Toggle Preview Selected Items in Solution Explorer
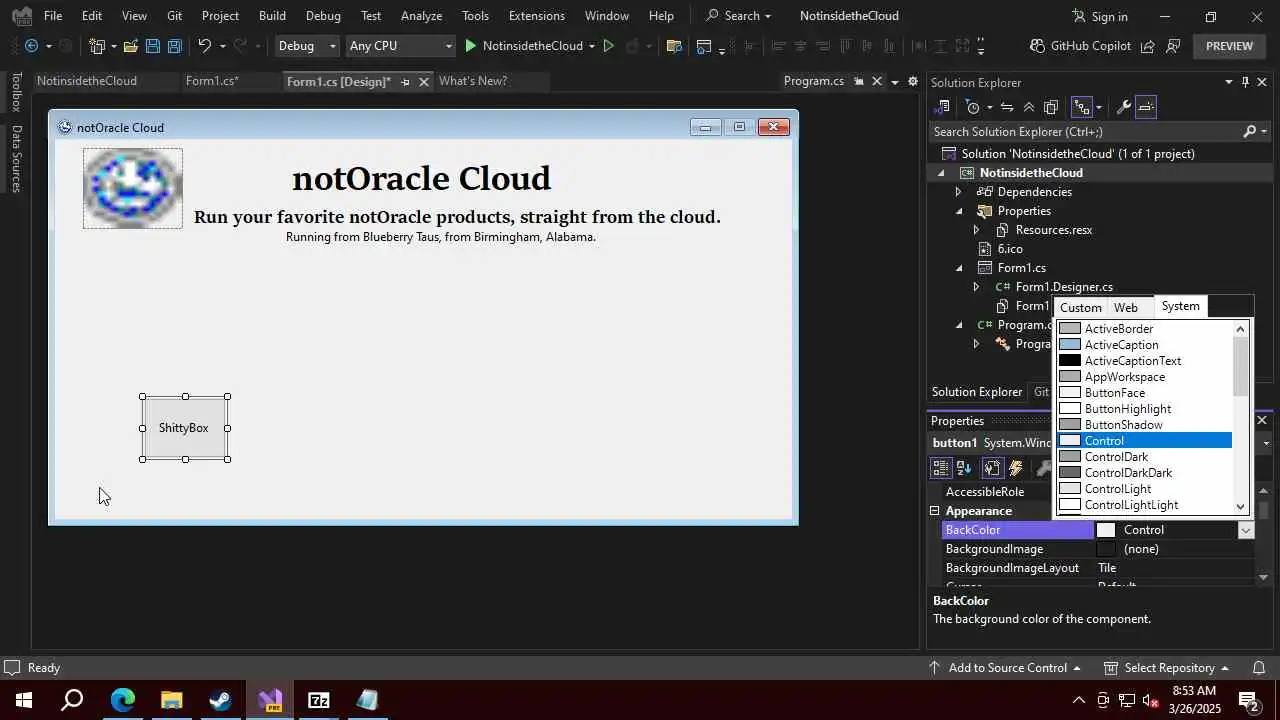Image resolution: width=1280 pixels, height=720 pixels. click(x=1146, y=107)
